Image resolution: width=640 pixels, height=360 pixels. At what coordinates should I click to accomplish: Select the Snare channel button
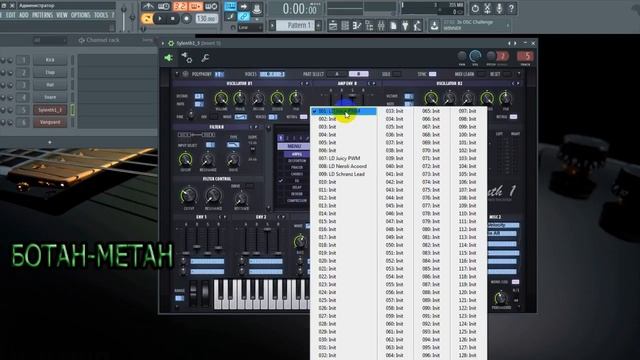[x=50, y=97]
